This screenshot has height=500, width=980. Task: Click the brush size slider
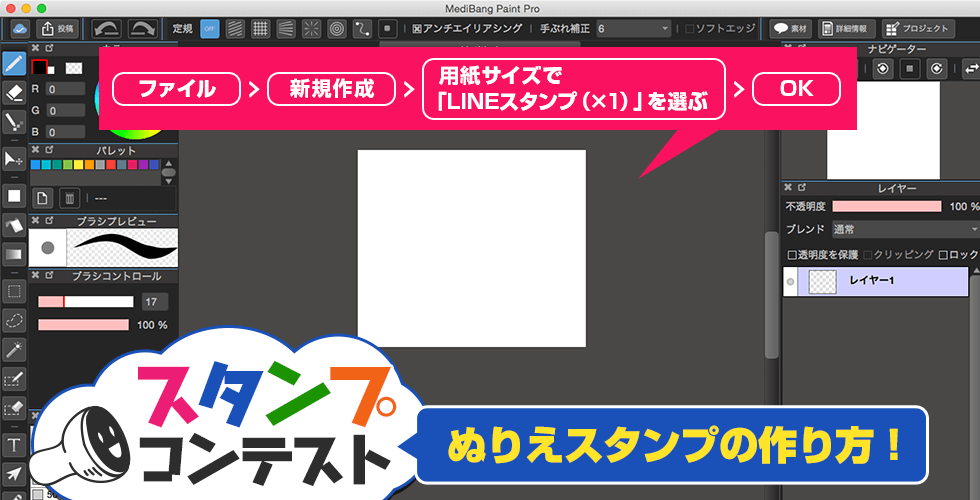tap(86, 302)
